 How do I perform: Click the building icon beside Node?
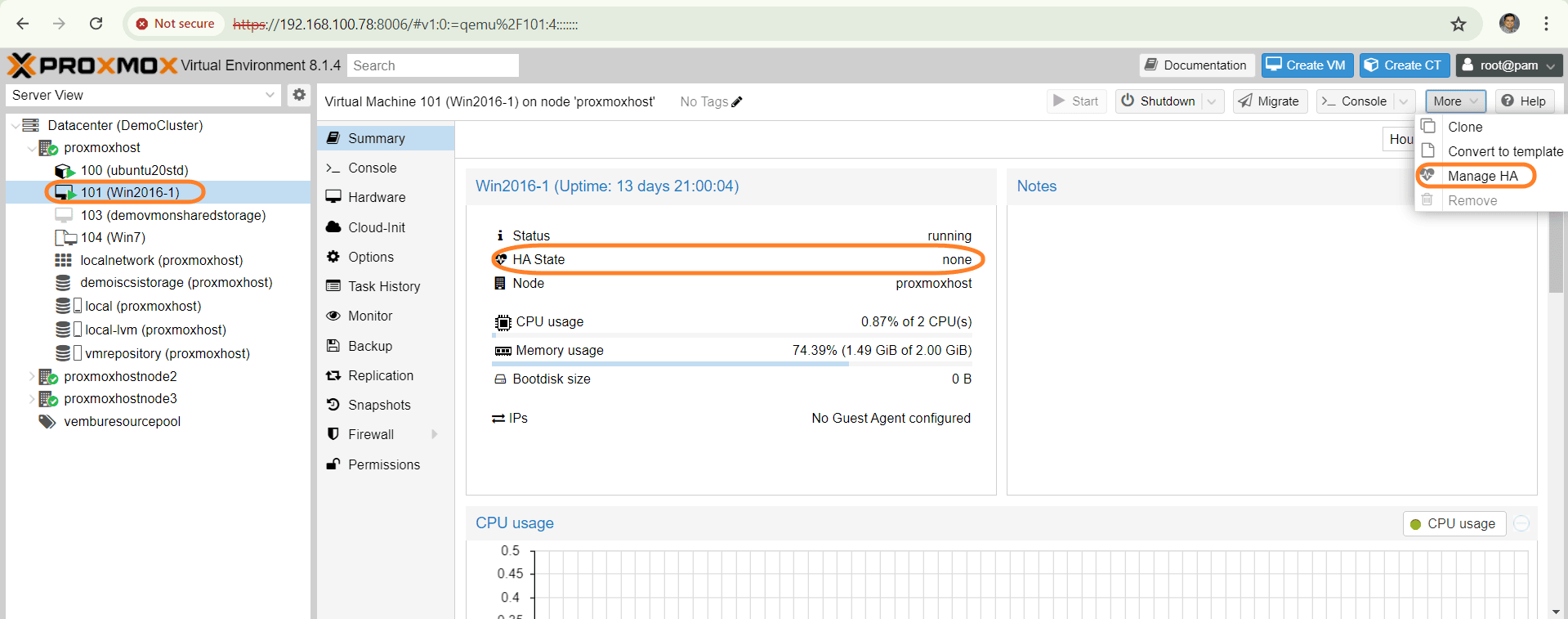(x=500, y=283)
